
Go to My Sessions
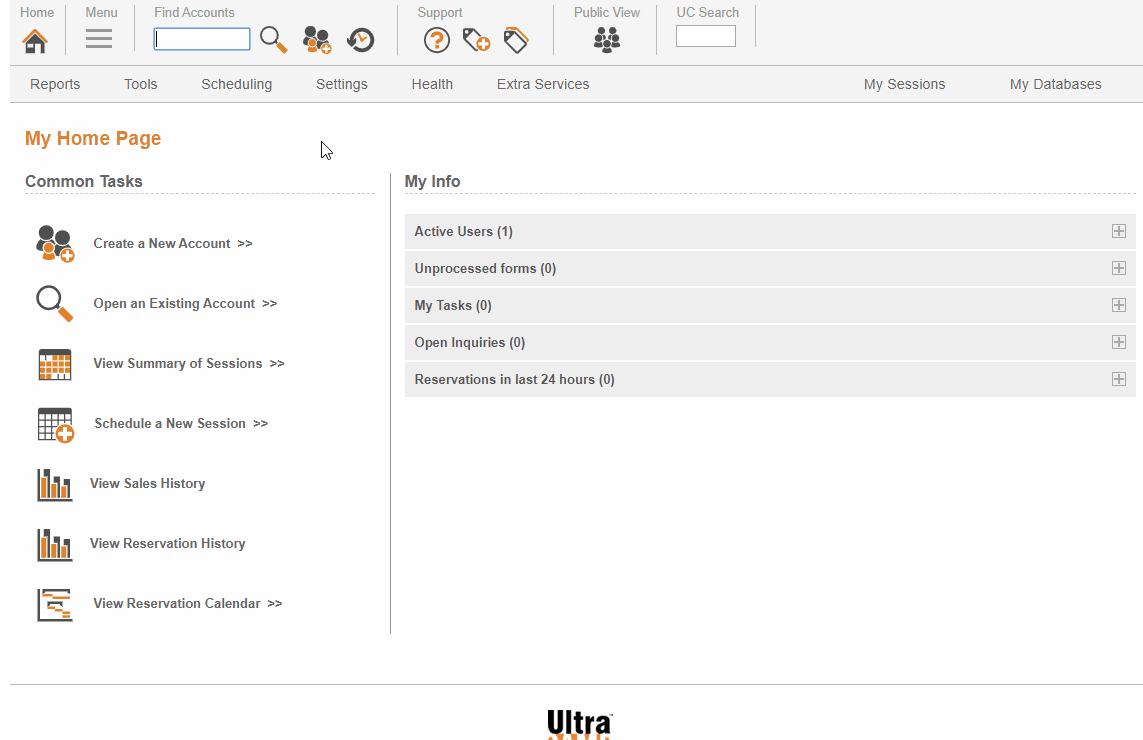pos(905,84)
